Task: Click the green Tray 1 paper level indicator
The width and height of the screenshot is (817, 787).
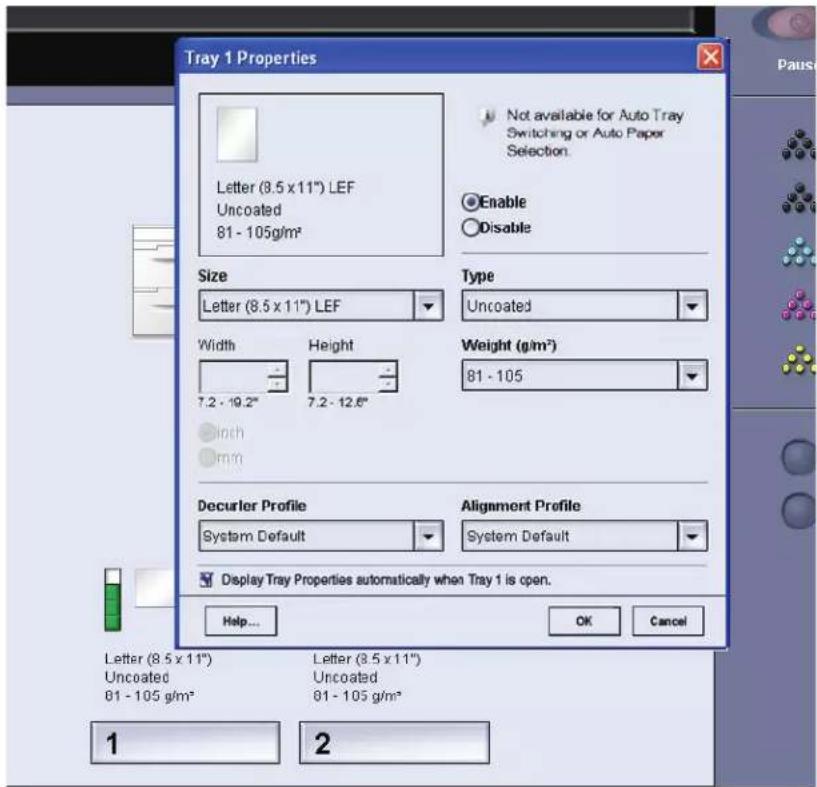Action: (x=113, y=600)
